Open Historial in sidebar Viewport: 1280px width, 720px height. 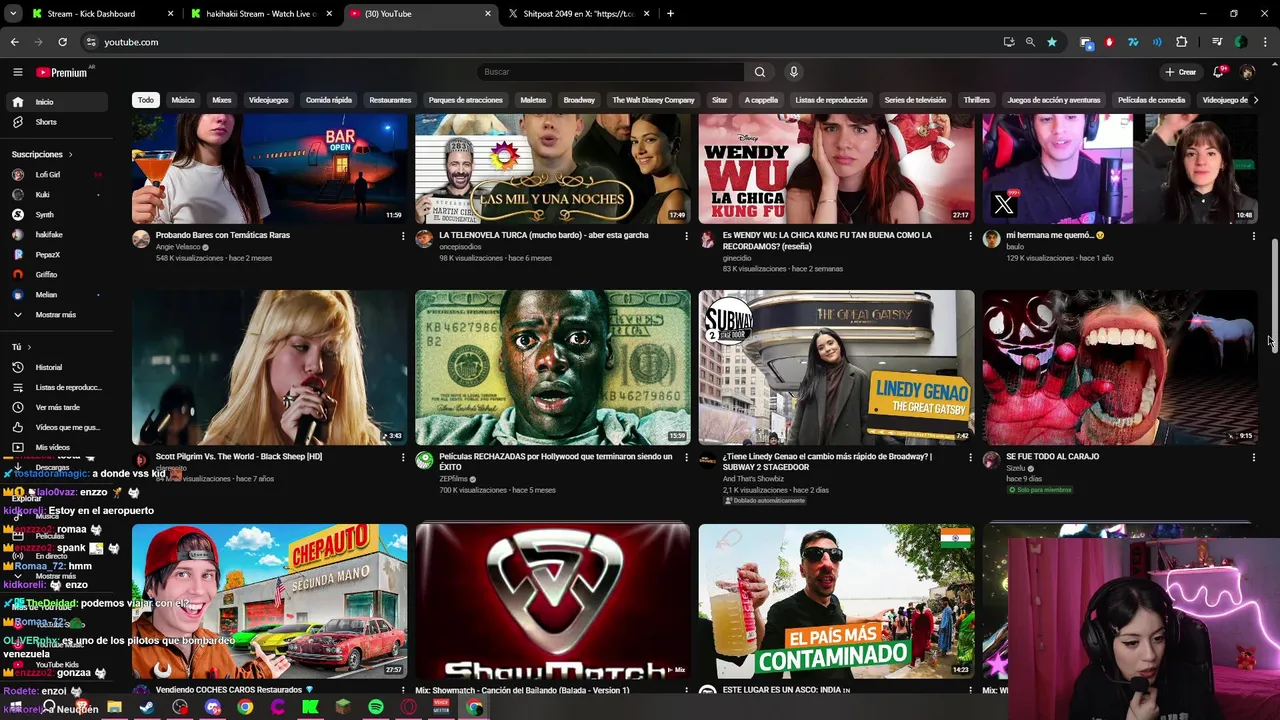coord(58,367)
